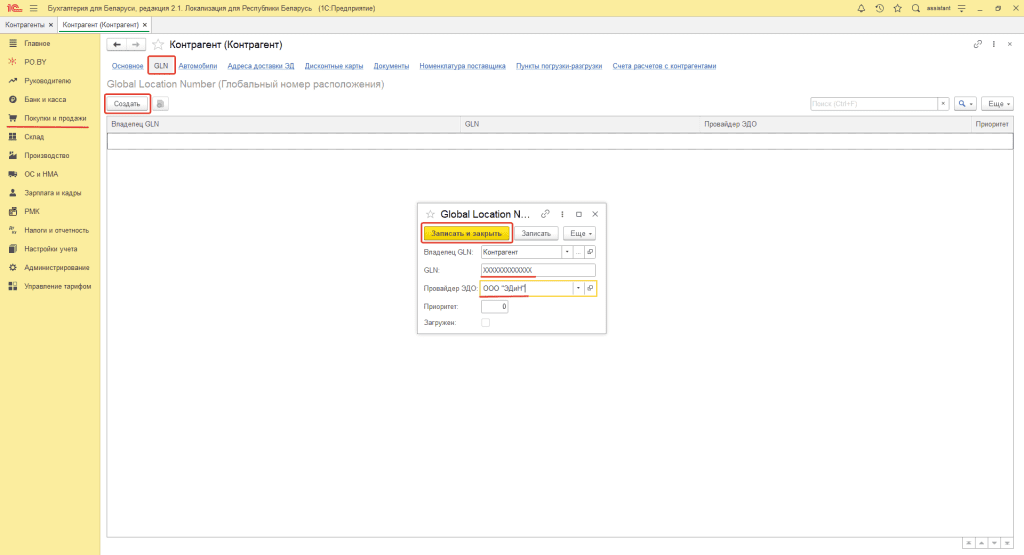Open the hamburger main menu icon
The height and width of the screenshot is (555, 1024).
(x=33, y=8)
